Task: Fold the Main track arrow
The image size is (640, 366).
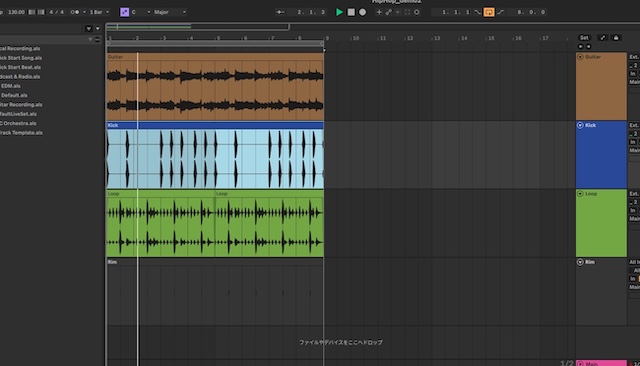Action: [x=580, y=364]
